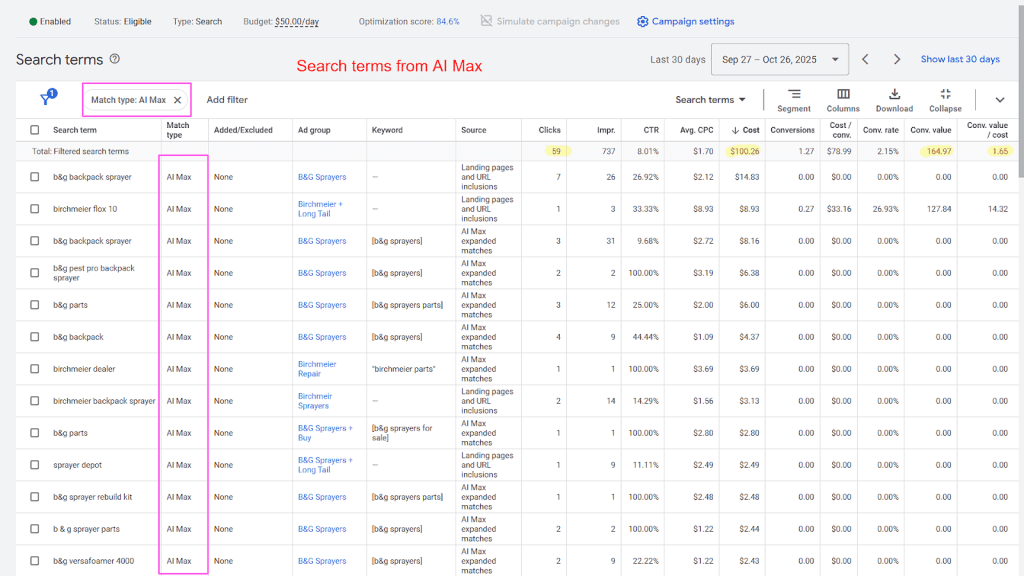Screen dimensions: 1024x576
Task: Sort by Avg. CPC column header
Action: click(x=696, y=130)
